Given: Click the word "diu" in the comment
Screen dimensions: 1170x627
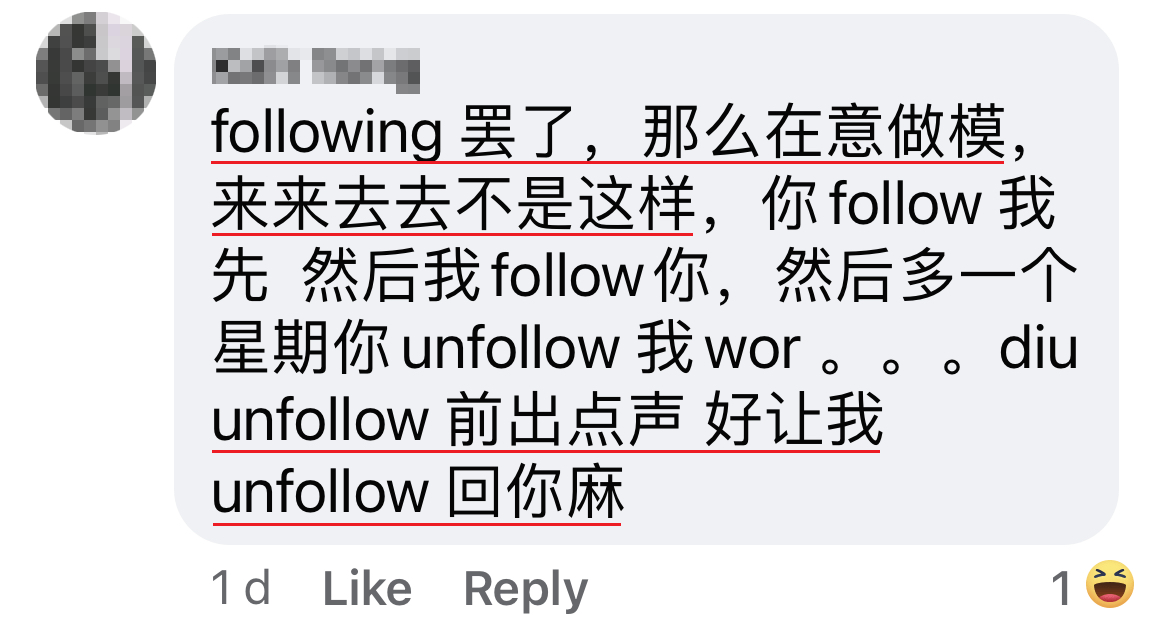Looking at the screenshot, I should pos(1039,349).
